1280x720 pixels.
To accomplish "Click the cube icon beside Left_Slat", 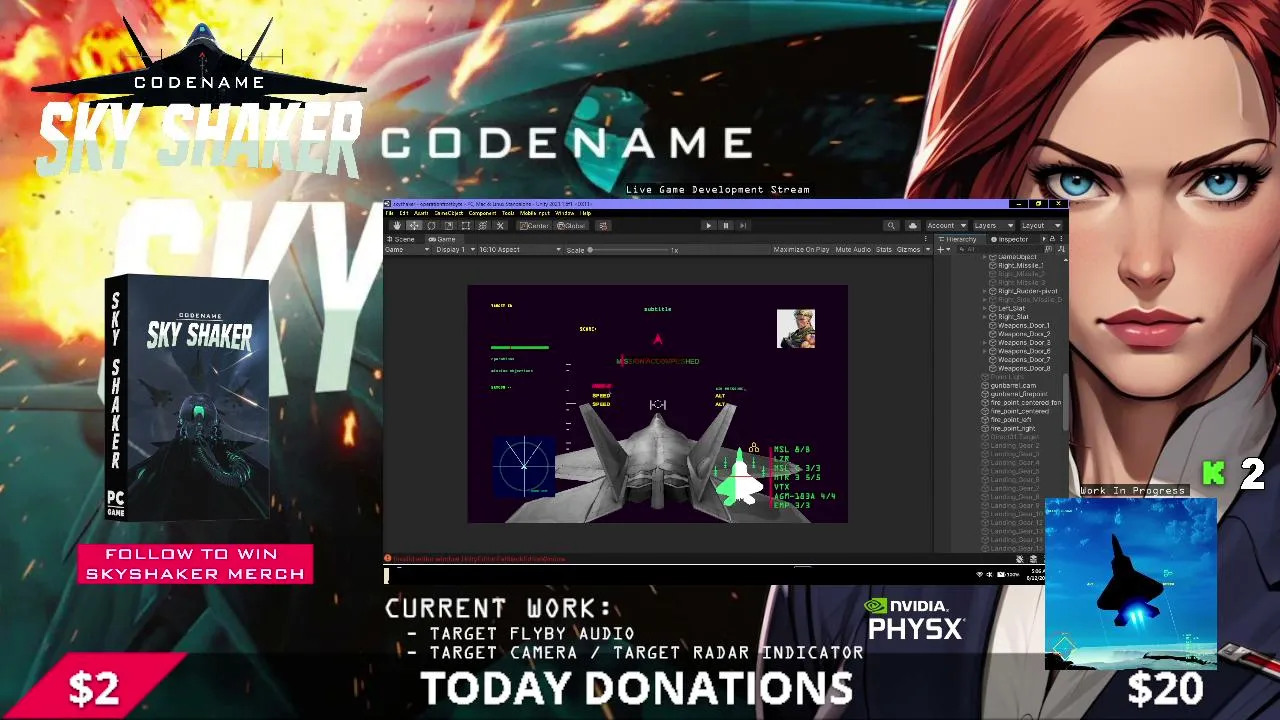I will pos(993,309).
